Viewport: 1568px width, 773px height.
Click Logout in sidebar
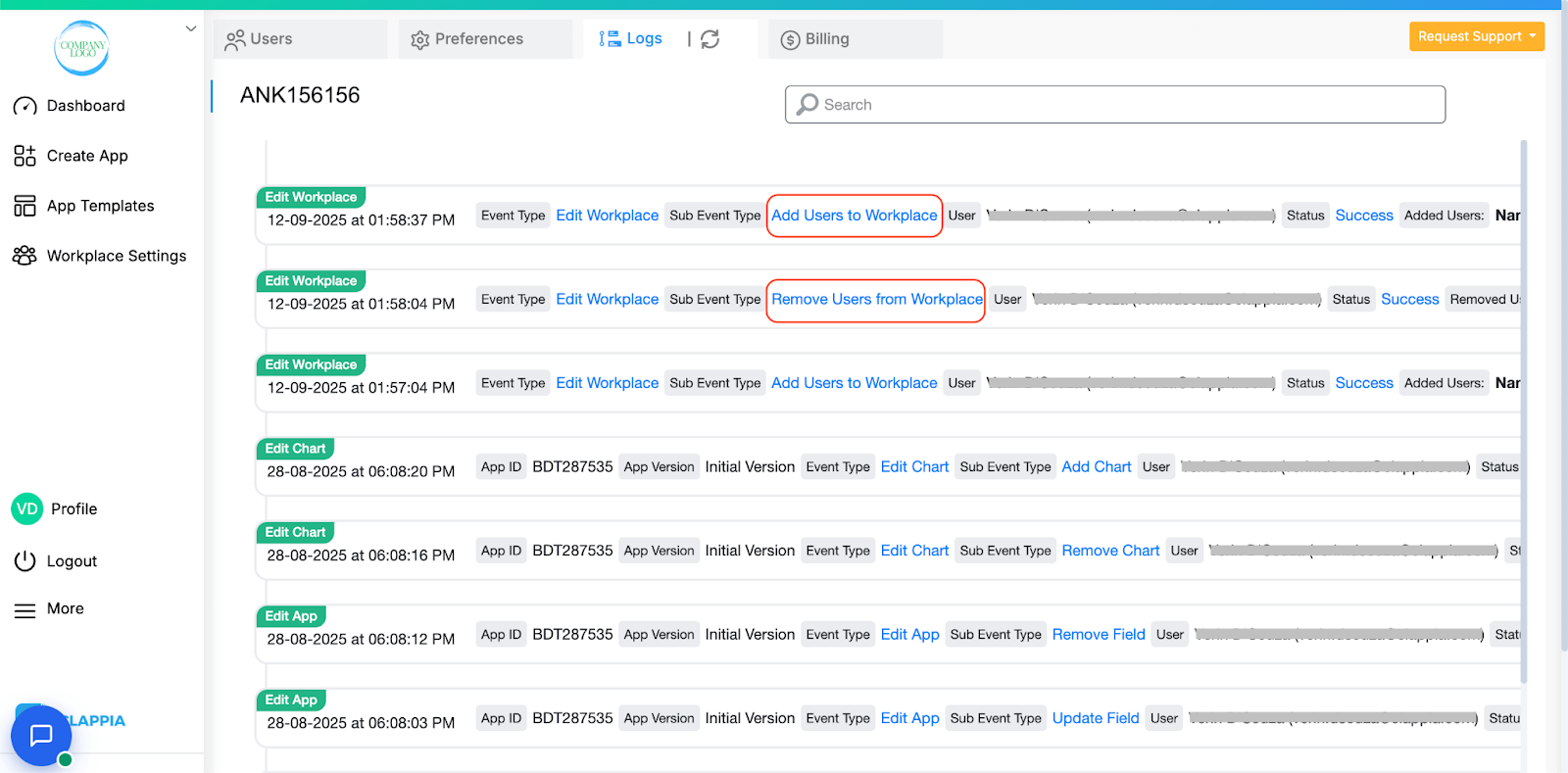click(72, 561)
